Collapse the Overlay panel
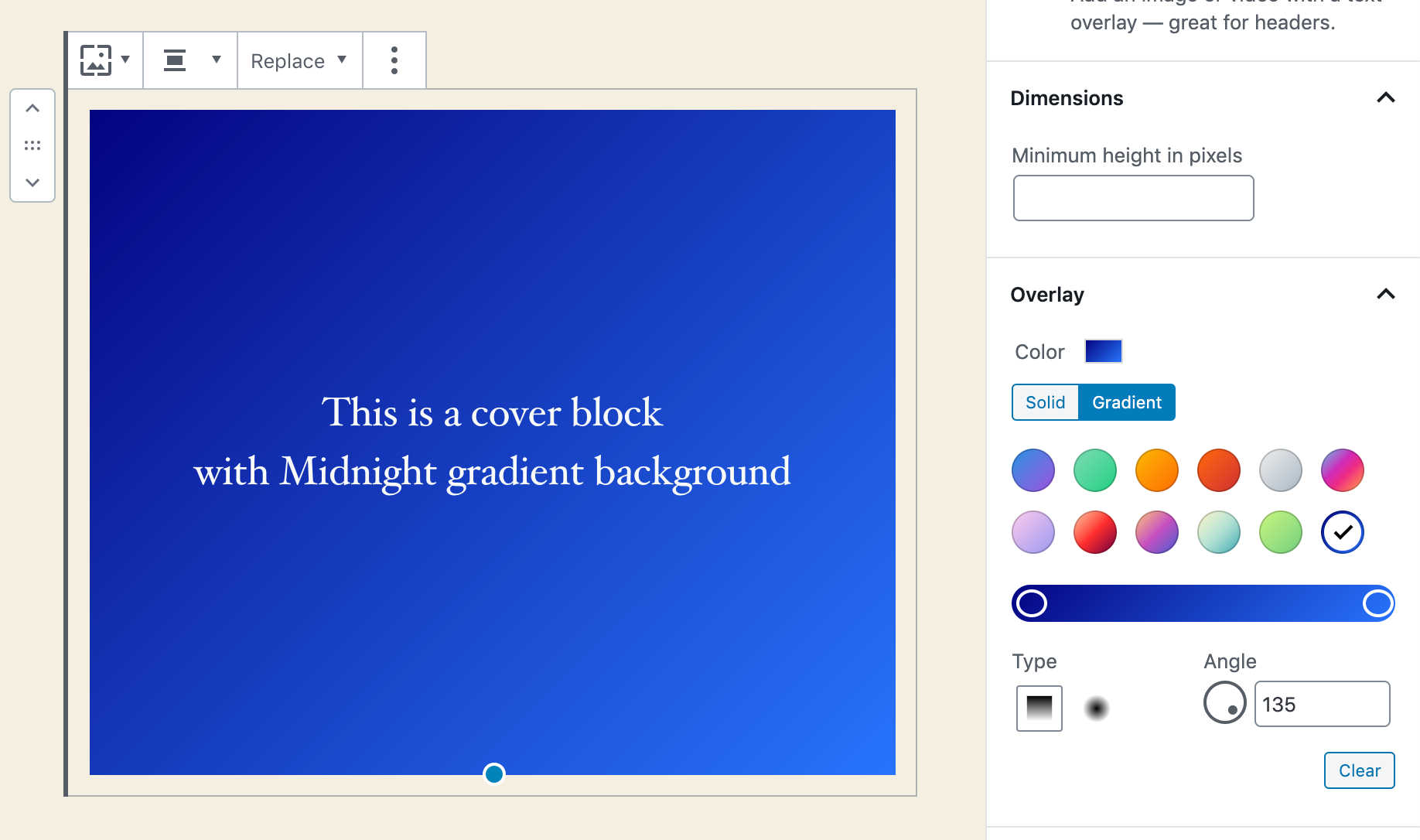The image size is (1420, 840). tap(1387, 295)
